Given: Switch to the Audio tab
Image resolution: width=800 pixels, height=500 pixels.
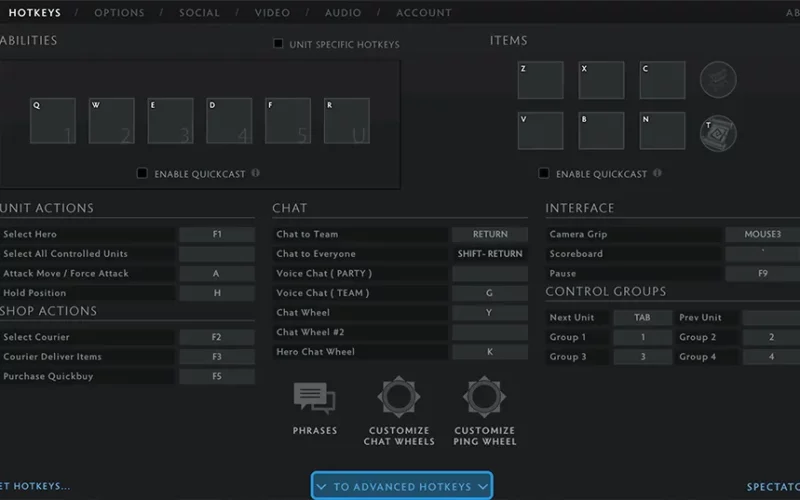Looking at the screenshot, I should pyautogui.click(x=343, y=13).
